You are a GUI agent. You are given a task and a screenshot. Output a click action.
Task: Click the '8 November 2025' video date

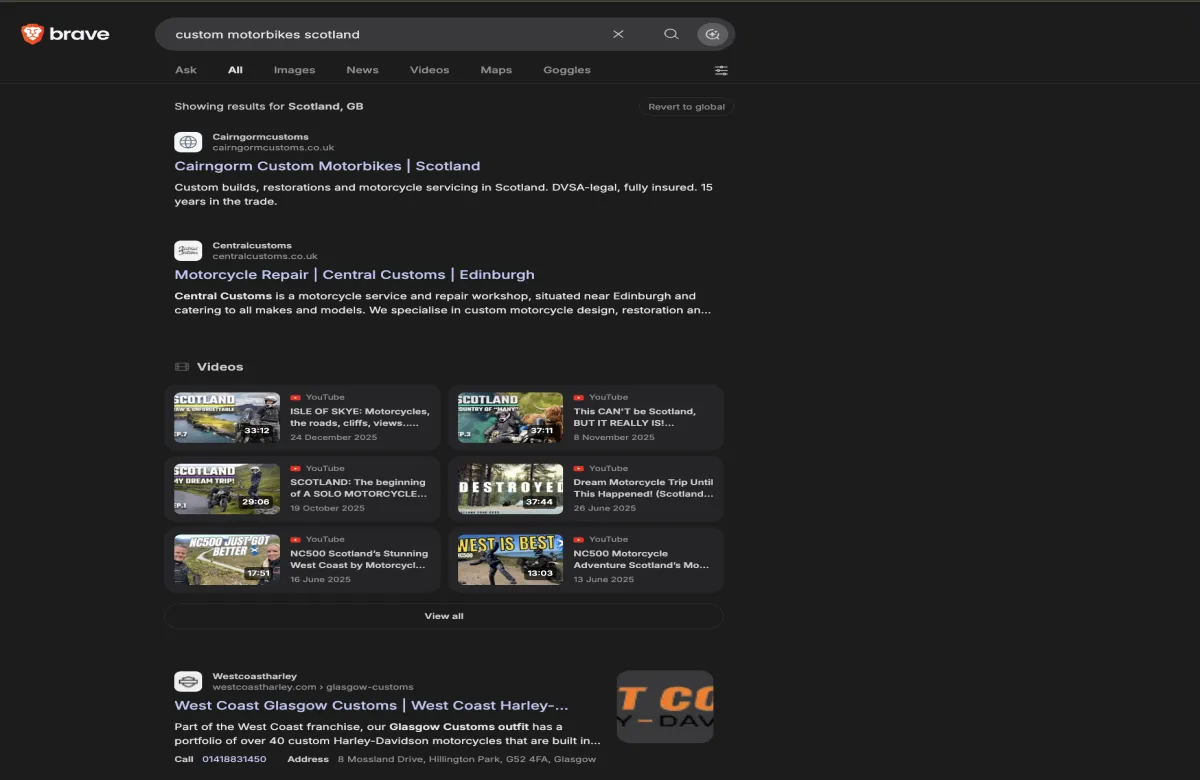614,437
